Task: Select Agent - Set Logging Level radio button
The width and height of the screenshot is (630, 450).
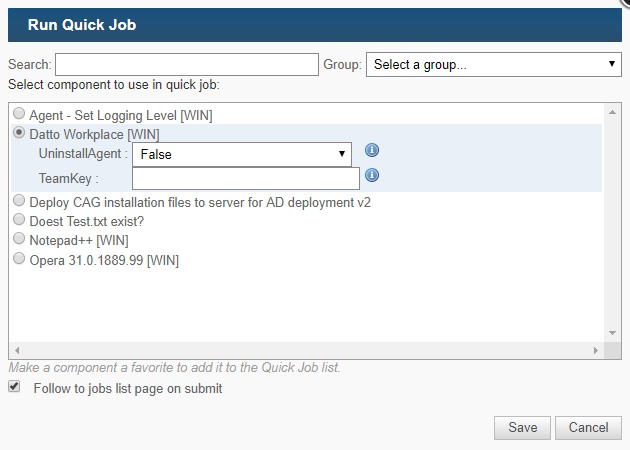Action: (19, 113)
